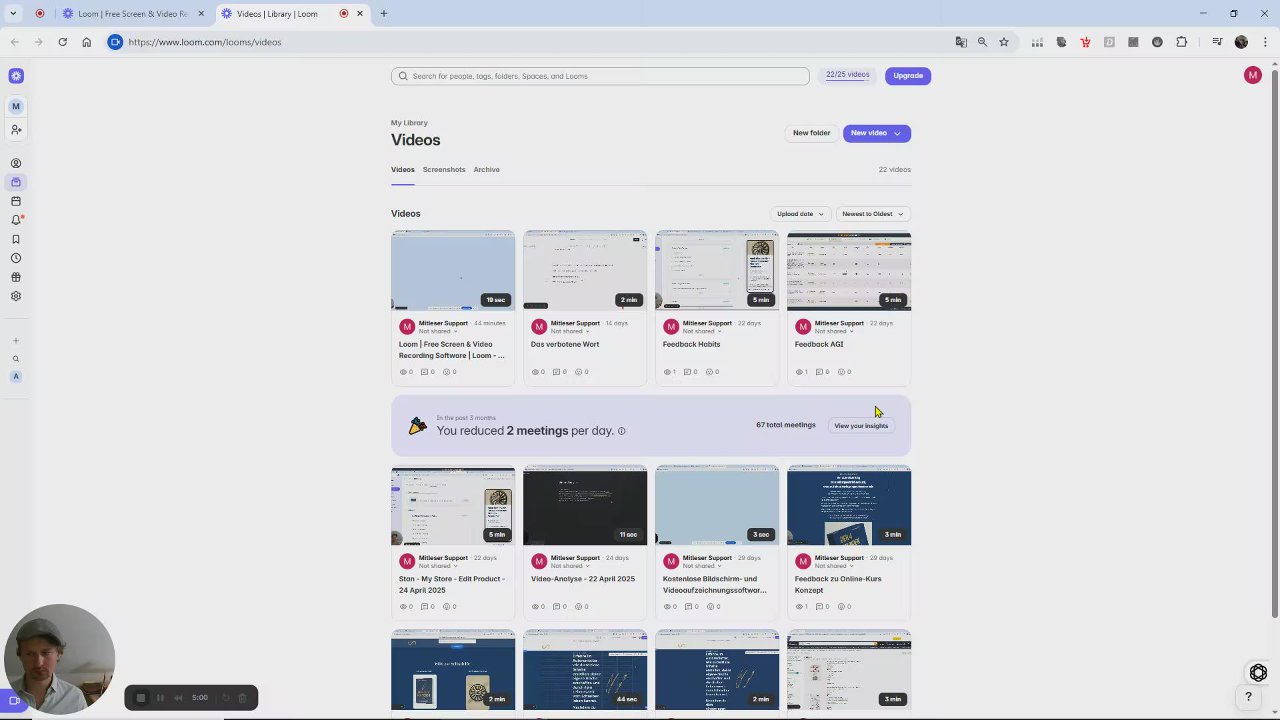Open the browser Extensions puzzle icon
The width and height of the screenshot is (1280, 720).
1181,42
